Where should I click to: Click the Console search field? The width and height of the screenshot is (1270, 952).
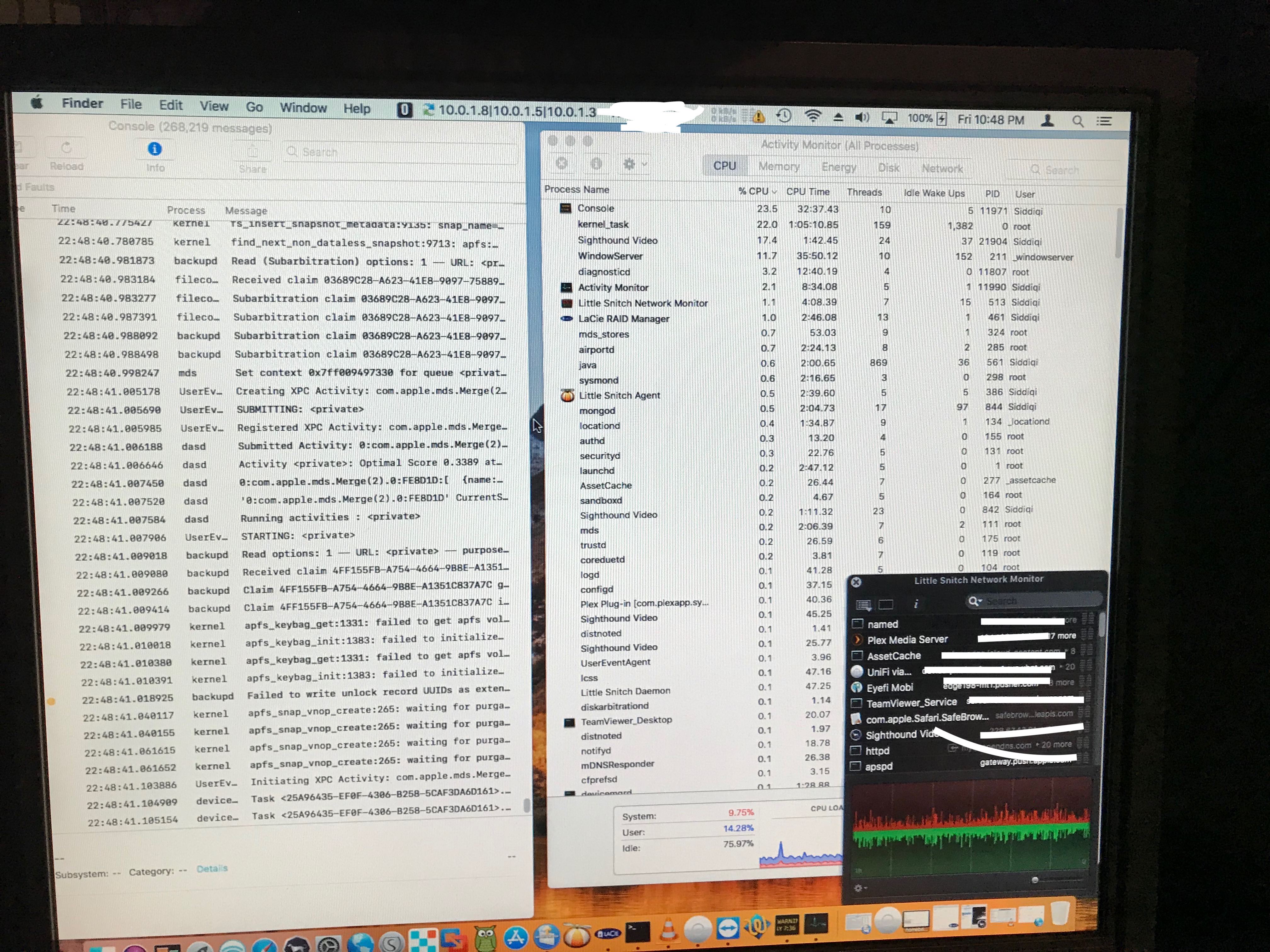coord(401,153)
